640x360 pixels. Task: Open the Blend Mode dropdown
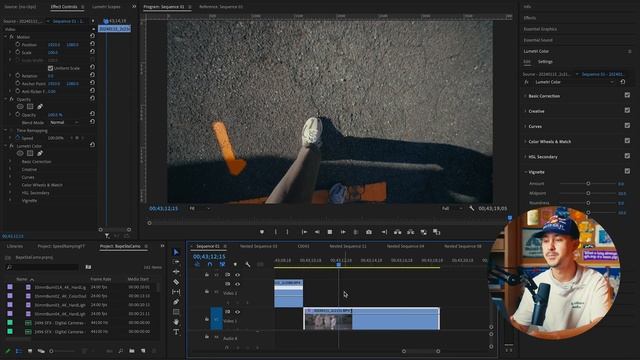(x=64, y=122)
